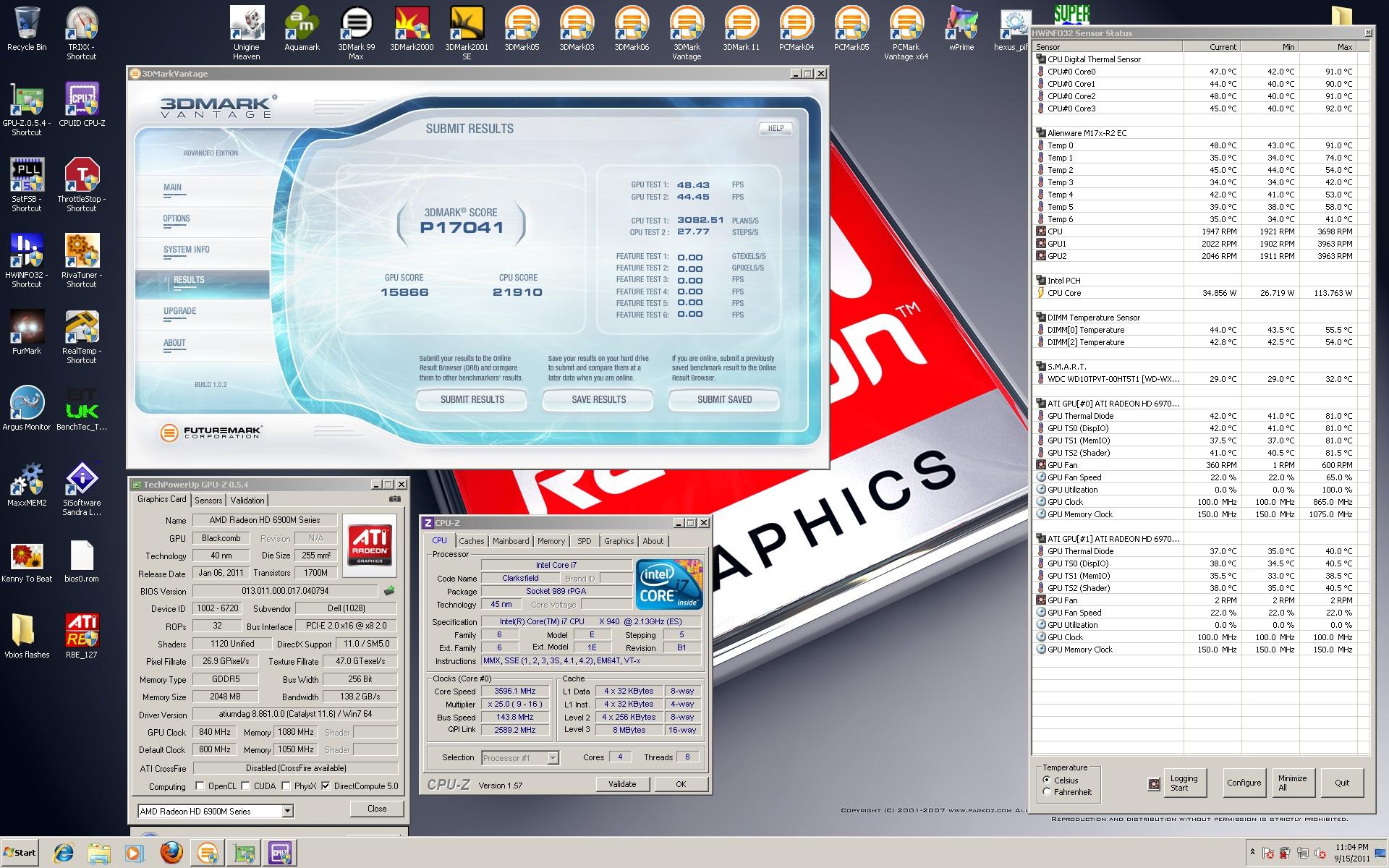Open the HWiNFO32 shortcut icon

pyautogui.click(x=27, y=261)
